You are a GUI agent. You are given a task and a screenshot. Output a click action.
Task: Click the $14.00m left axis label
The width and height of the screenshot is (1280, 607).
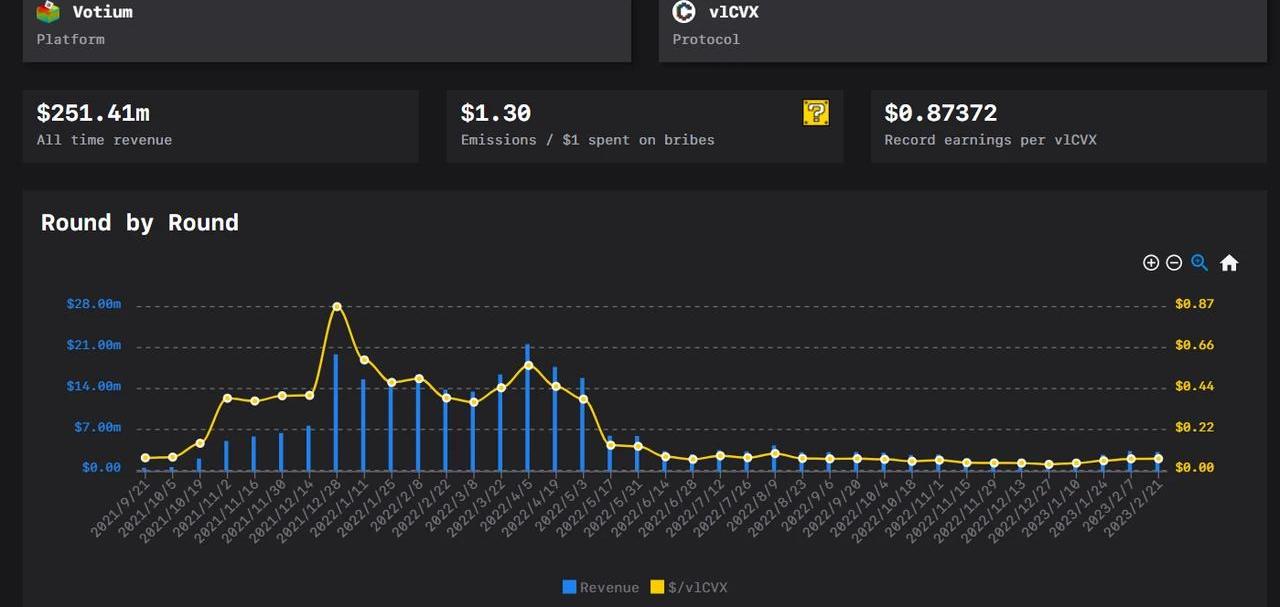point(94,386)
